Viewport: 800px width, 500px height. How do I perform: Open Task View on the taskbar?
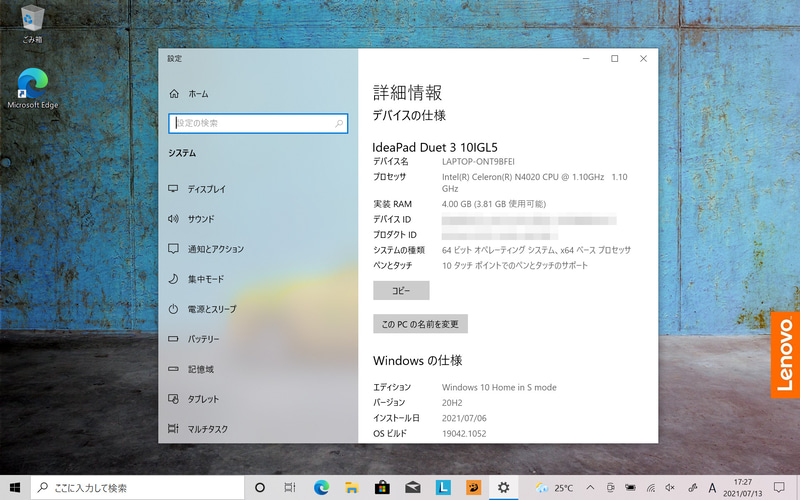[x=290, y=488]
